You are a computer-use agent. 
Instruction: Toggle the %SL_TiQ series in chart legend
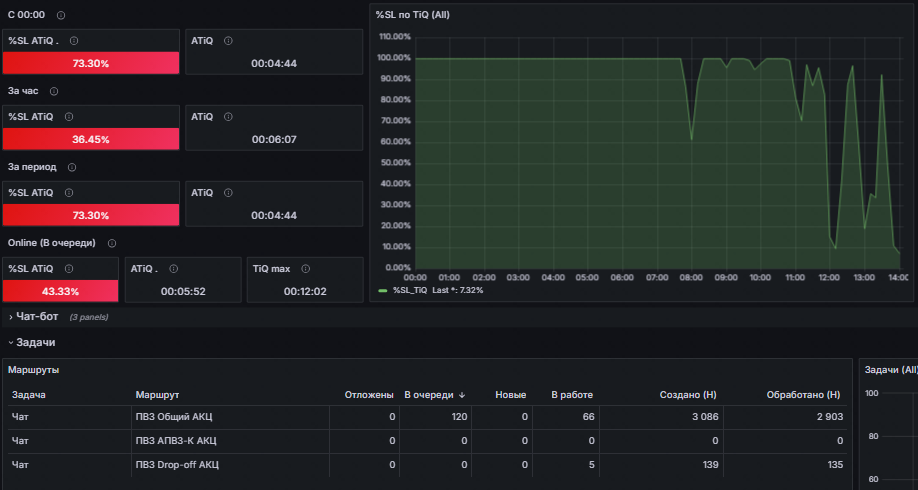[410, 290]
